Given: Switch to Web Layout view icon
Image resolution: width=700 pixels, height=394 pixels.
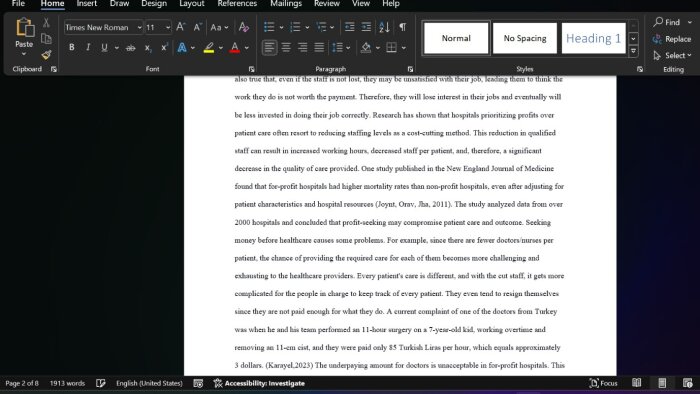Looking at the screenshot, I should click(x=688, y=383).
